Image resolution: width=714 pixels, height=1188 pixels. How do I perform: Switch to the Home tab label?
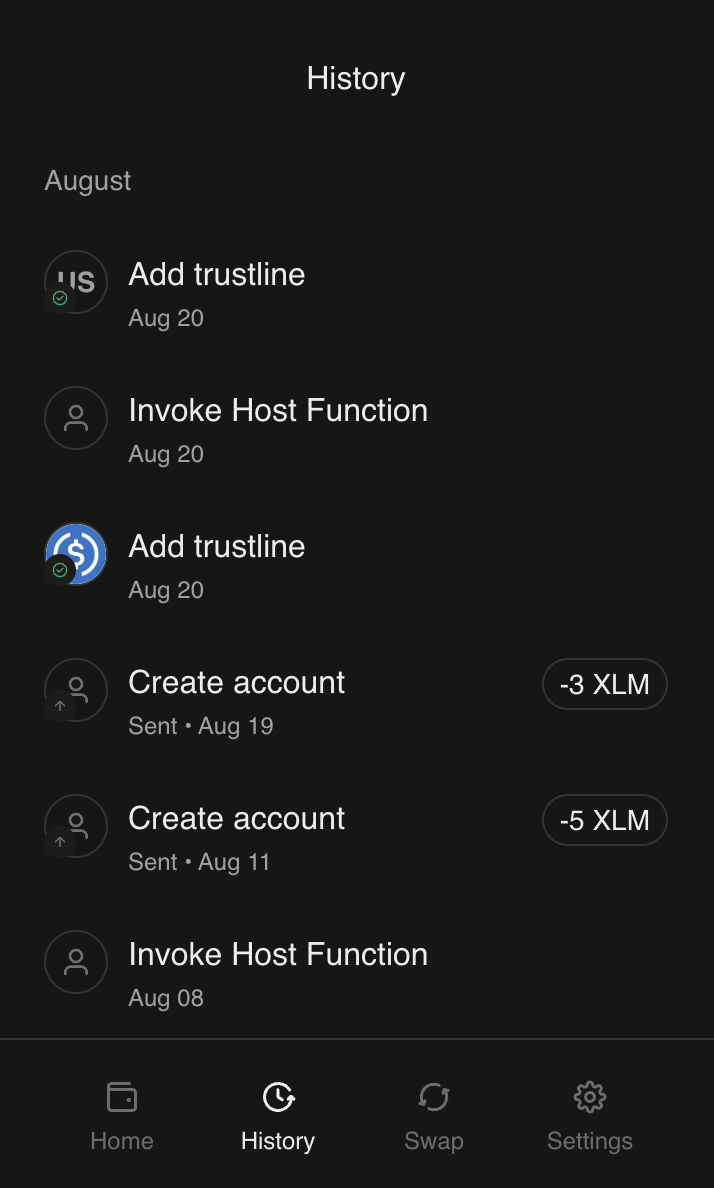point(122,1141)
